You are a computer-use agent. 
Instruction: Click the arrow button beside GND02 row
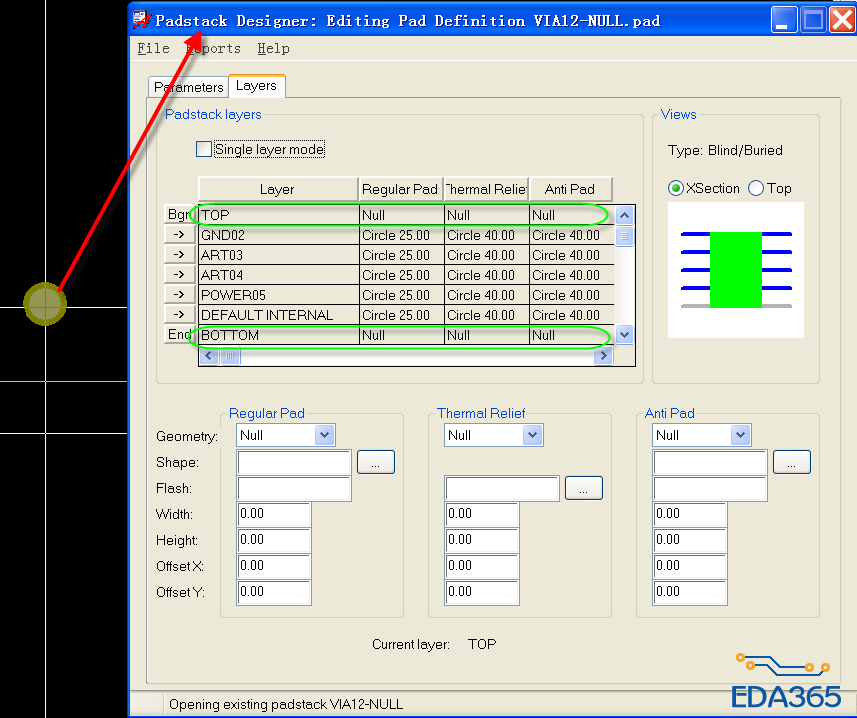180,235
